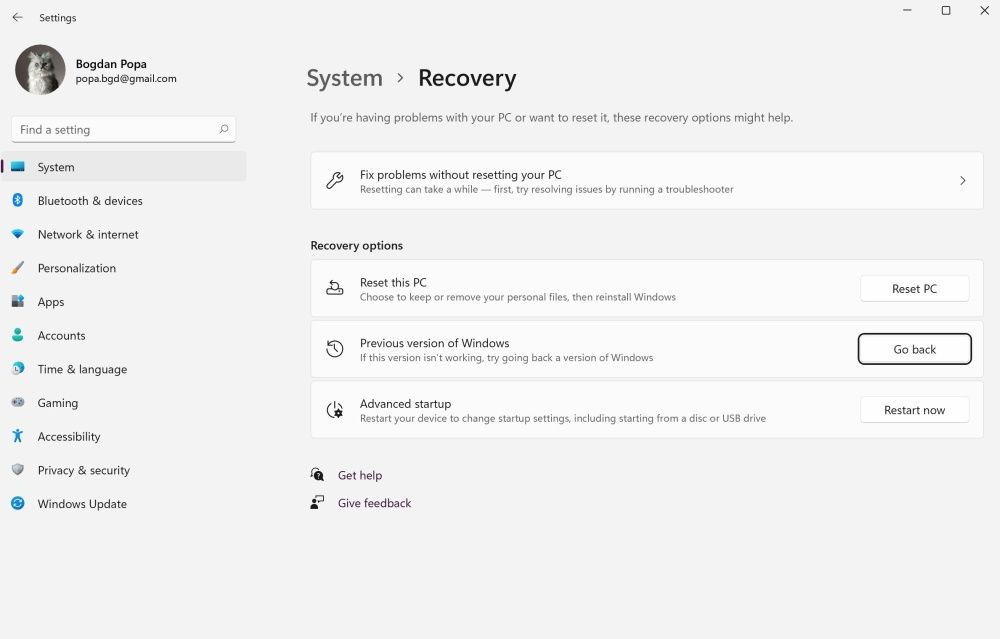Click the Accounts person icon
This screenshot has height=639, width=1000.
pyautogui.click(x=18, y=335)
